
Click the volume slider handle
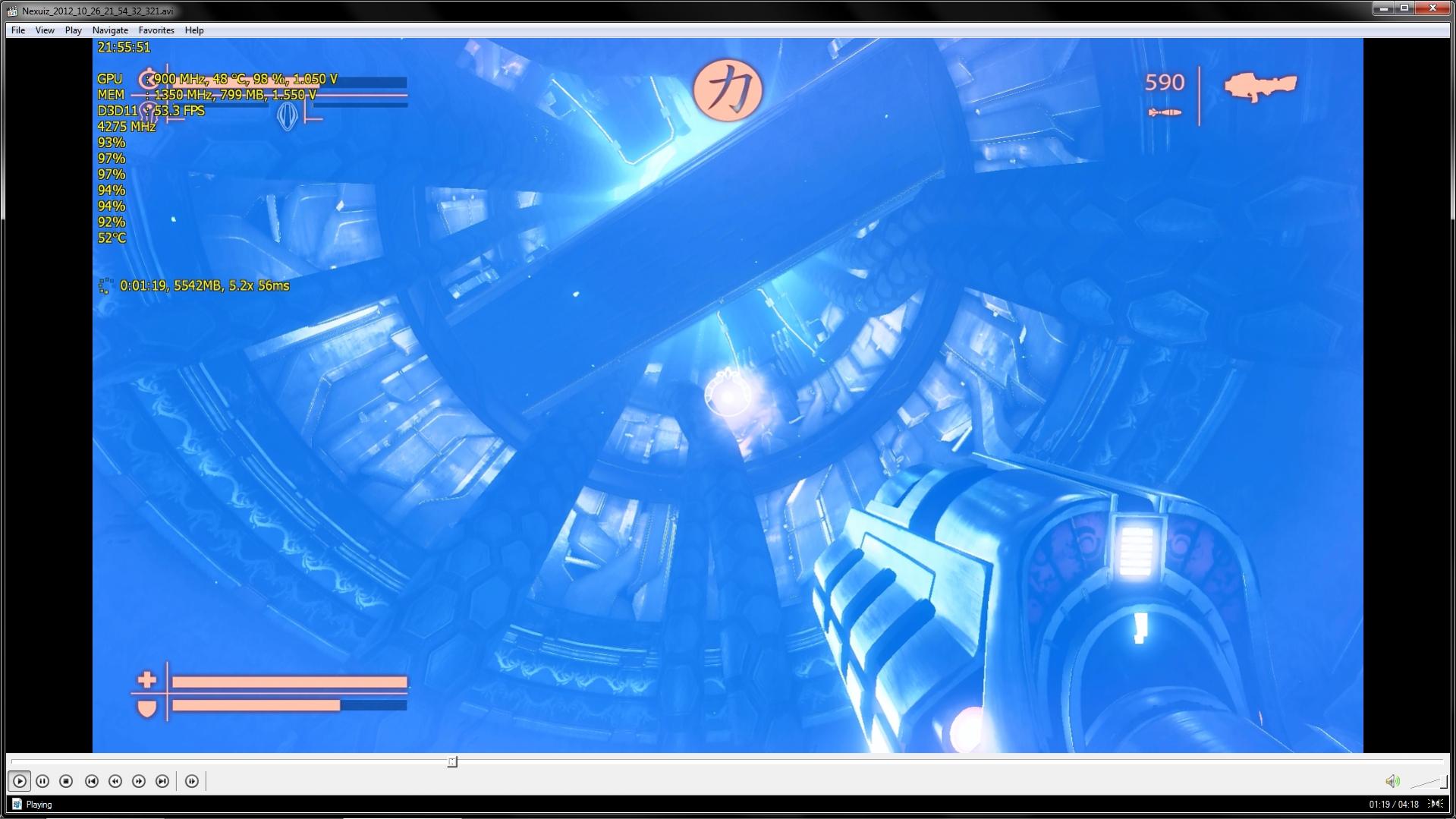(x=1443, y=781)
